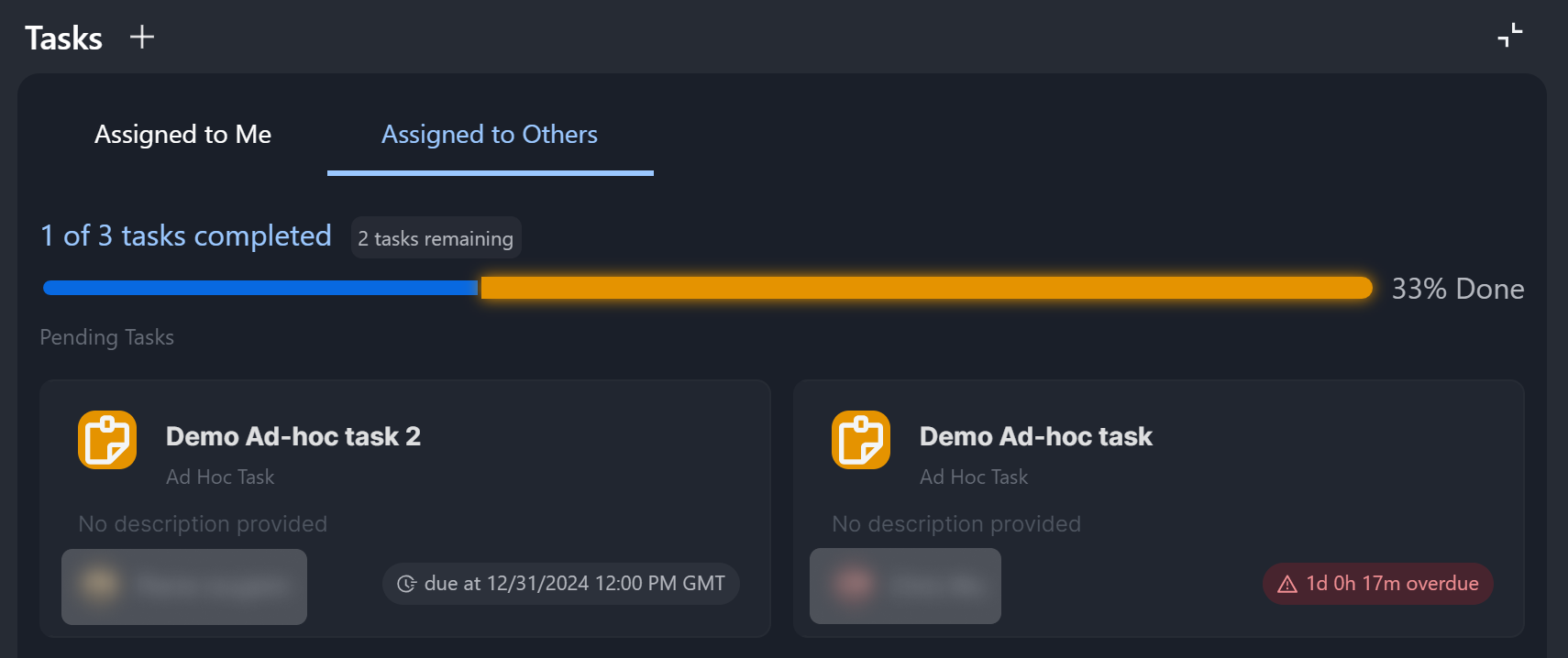Open the Demo Ad-hoc task title

1036,436
